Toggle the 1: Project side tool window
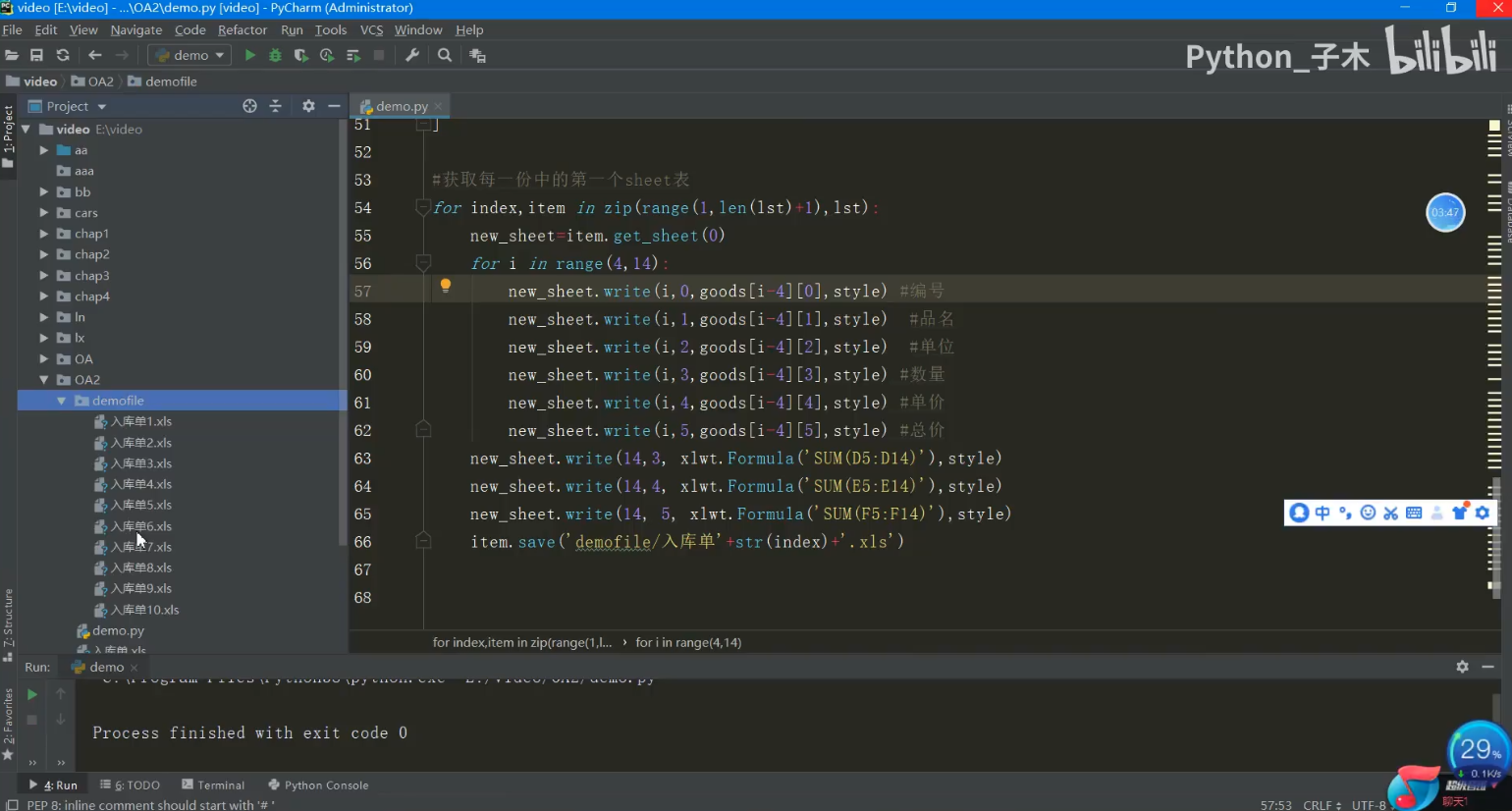 click(8, 135)
